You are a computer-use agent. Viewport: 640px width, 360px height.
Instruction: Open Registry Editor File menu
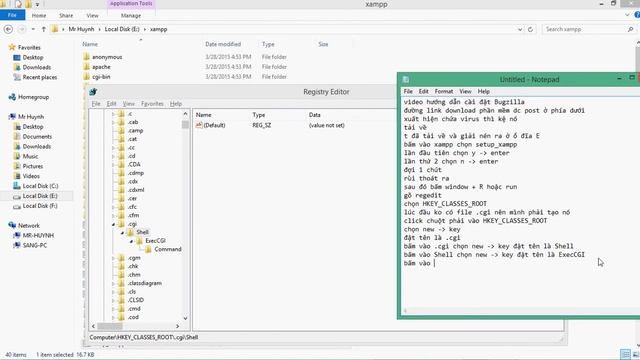96,104
